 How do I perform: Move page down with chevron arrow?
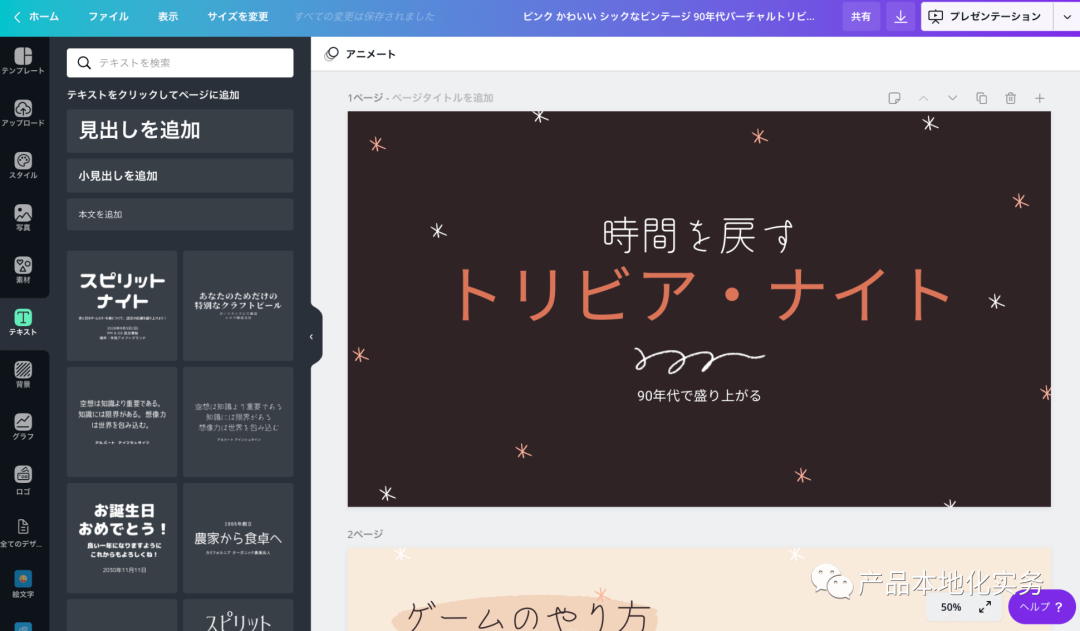point(952,98)
